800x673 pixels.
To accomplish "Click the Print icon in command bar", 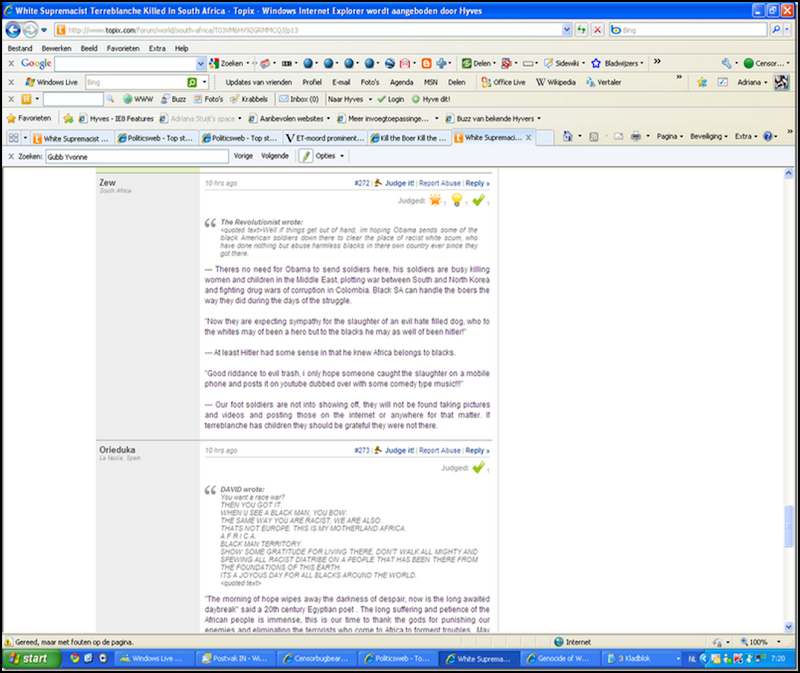I will (x=636, y=136).
